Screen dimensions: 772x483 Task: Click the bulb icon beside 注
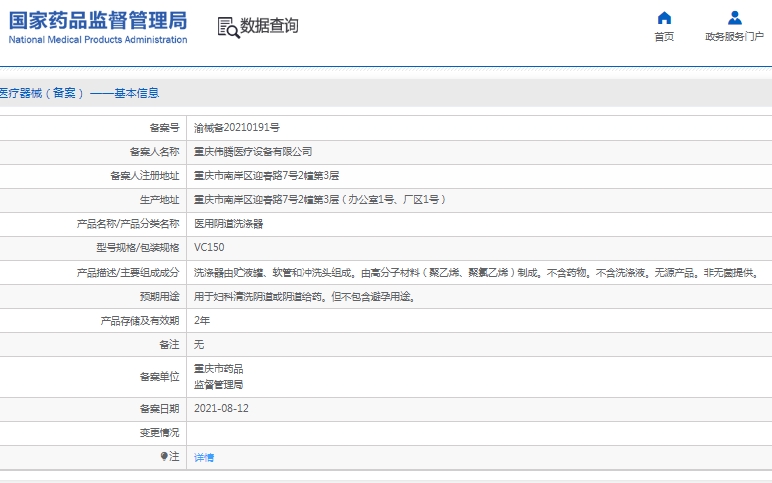point(164,456)
